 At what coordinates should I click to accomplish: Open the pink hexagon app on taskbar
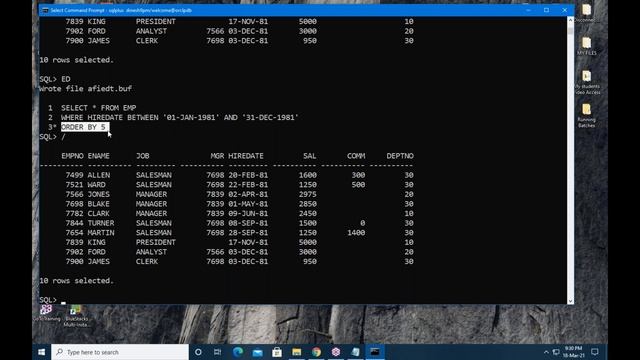point(336,352)
